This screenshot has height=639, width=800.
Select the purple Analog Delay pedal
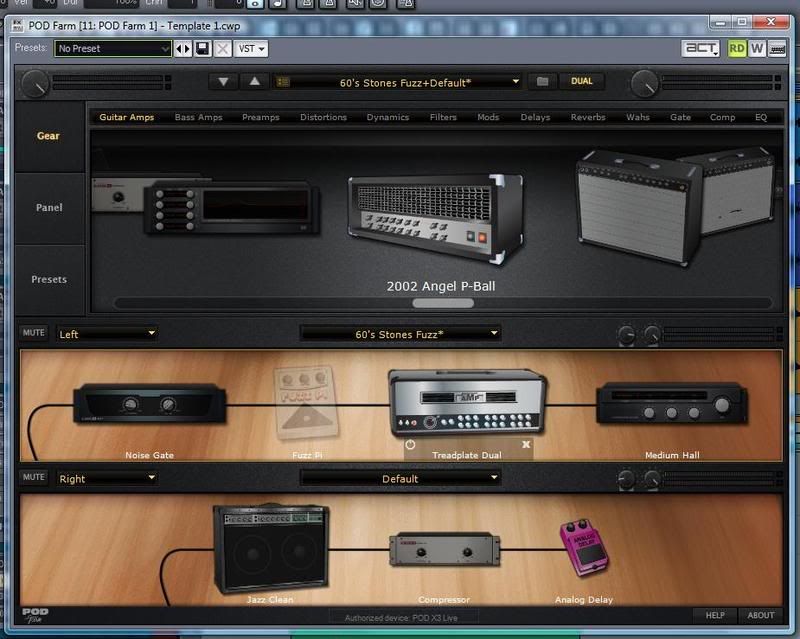tap(584, 548)
